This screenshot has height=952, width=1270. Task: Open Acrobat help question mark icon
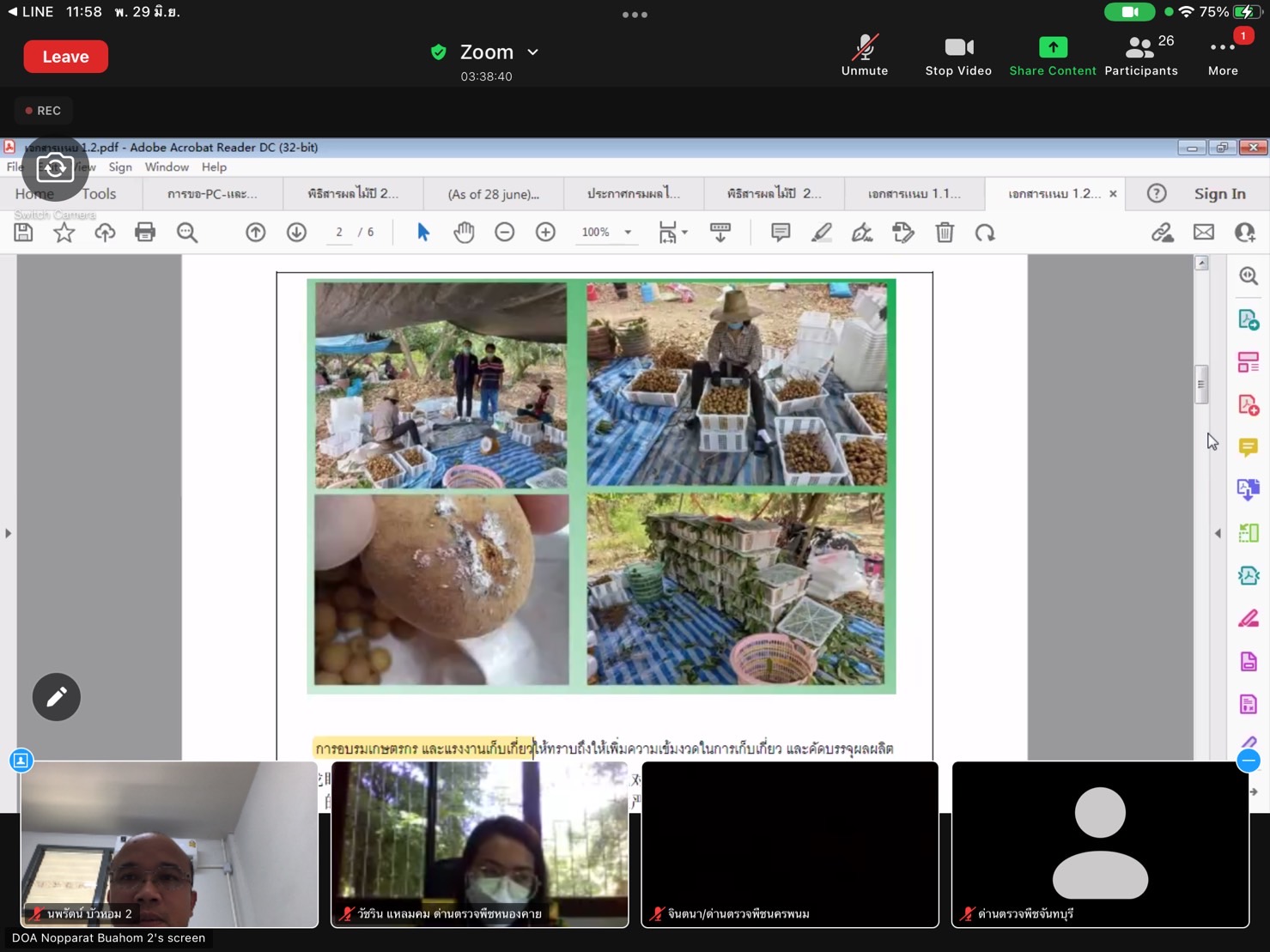pos(1157,194)
